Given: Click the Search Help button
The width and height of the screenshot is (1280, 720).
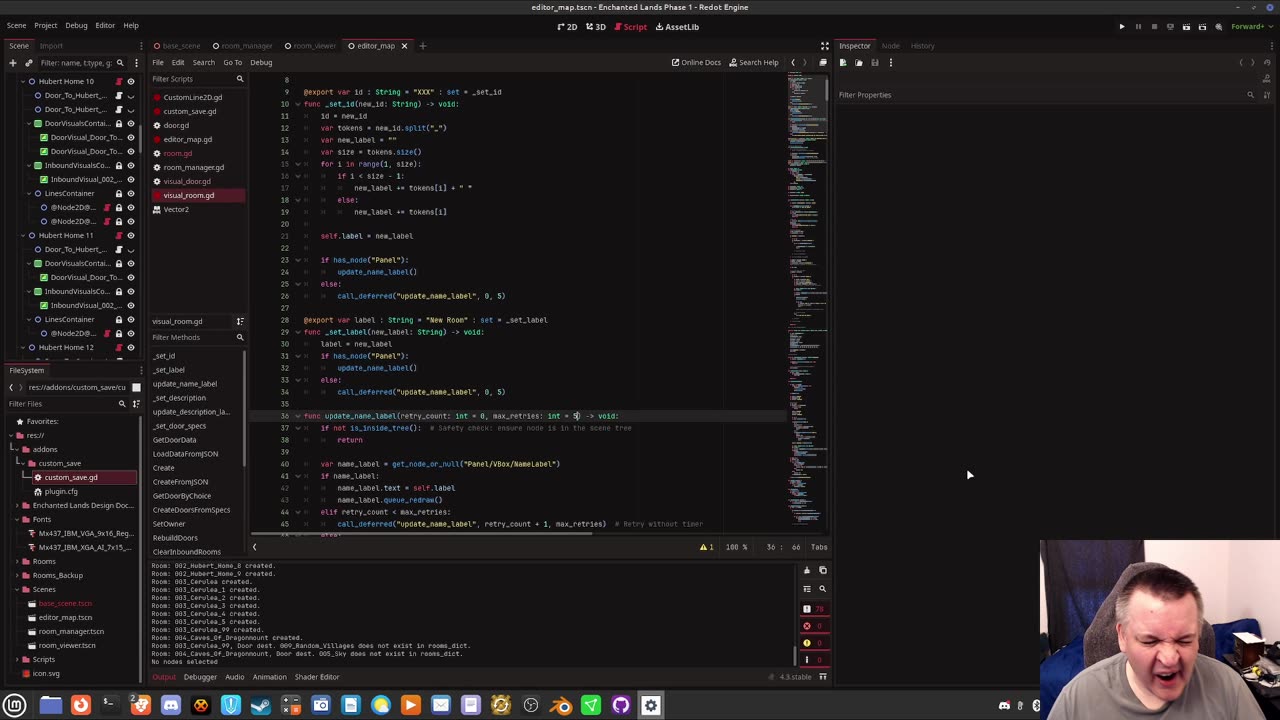Looking at the screenshot, I should pyautogui.click(x=753, y=63).
